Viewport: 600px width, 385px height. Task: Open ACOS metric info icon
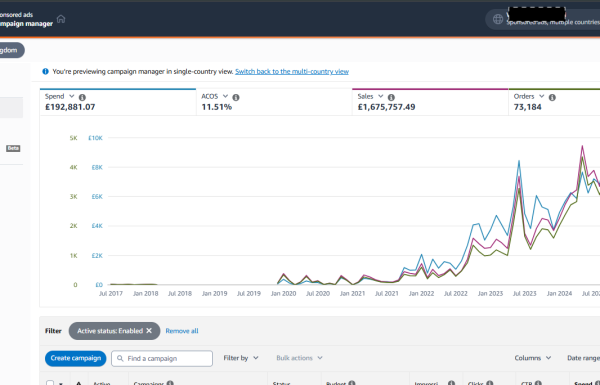pyautogui.click(x=236, y=97)
